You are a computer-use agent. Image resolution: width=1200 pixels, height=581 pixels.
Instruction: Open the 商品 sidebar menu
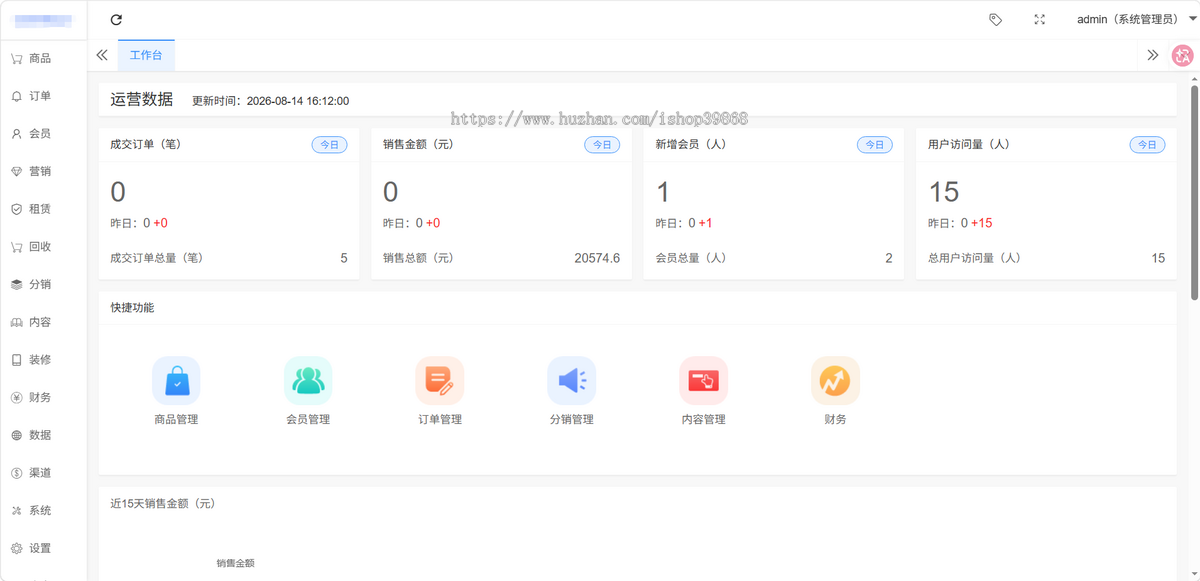click(x=43, y=58)
